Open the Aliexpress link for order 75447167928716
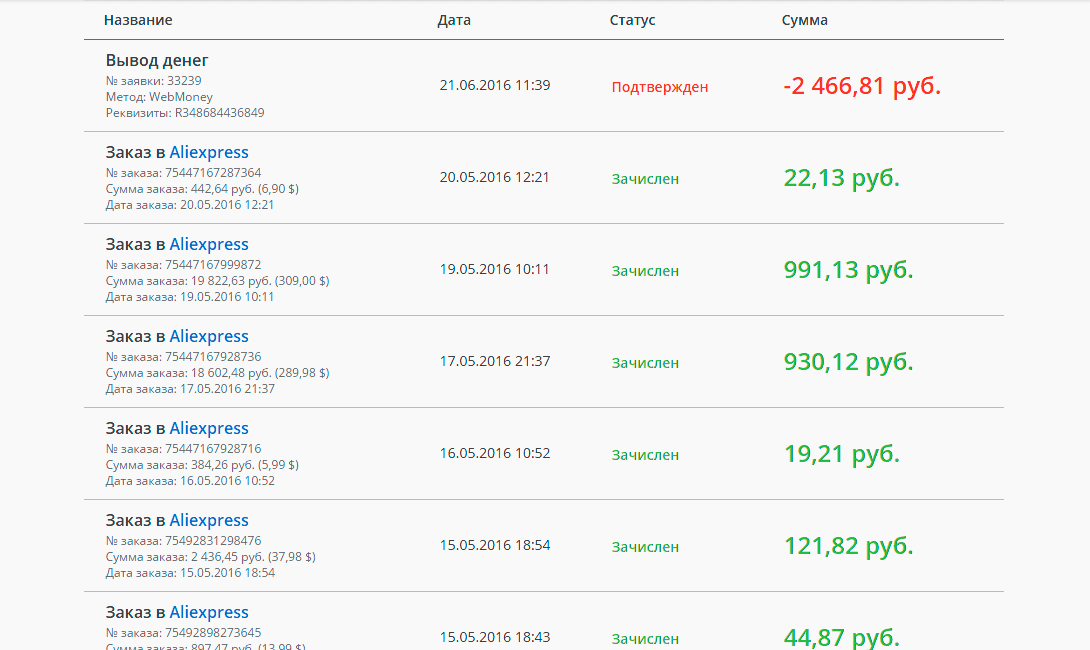Image resolution: width=1090 pixels, height=650 pixels. (x=209, y=428)
